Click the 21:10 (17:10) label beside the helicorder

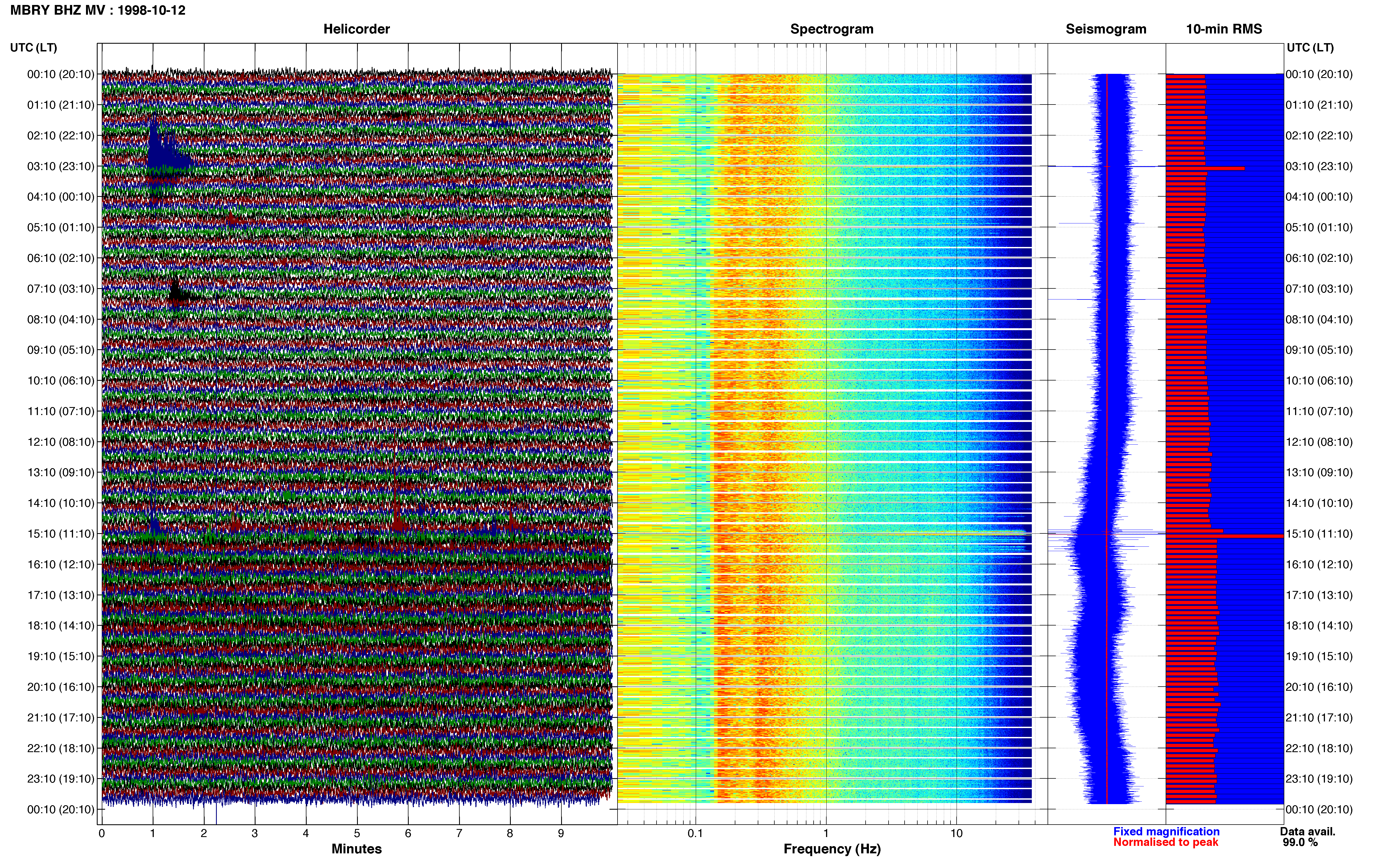(61, 718)
